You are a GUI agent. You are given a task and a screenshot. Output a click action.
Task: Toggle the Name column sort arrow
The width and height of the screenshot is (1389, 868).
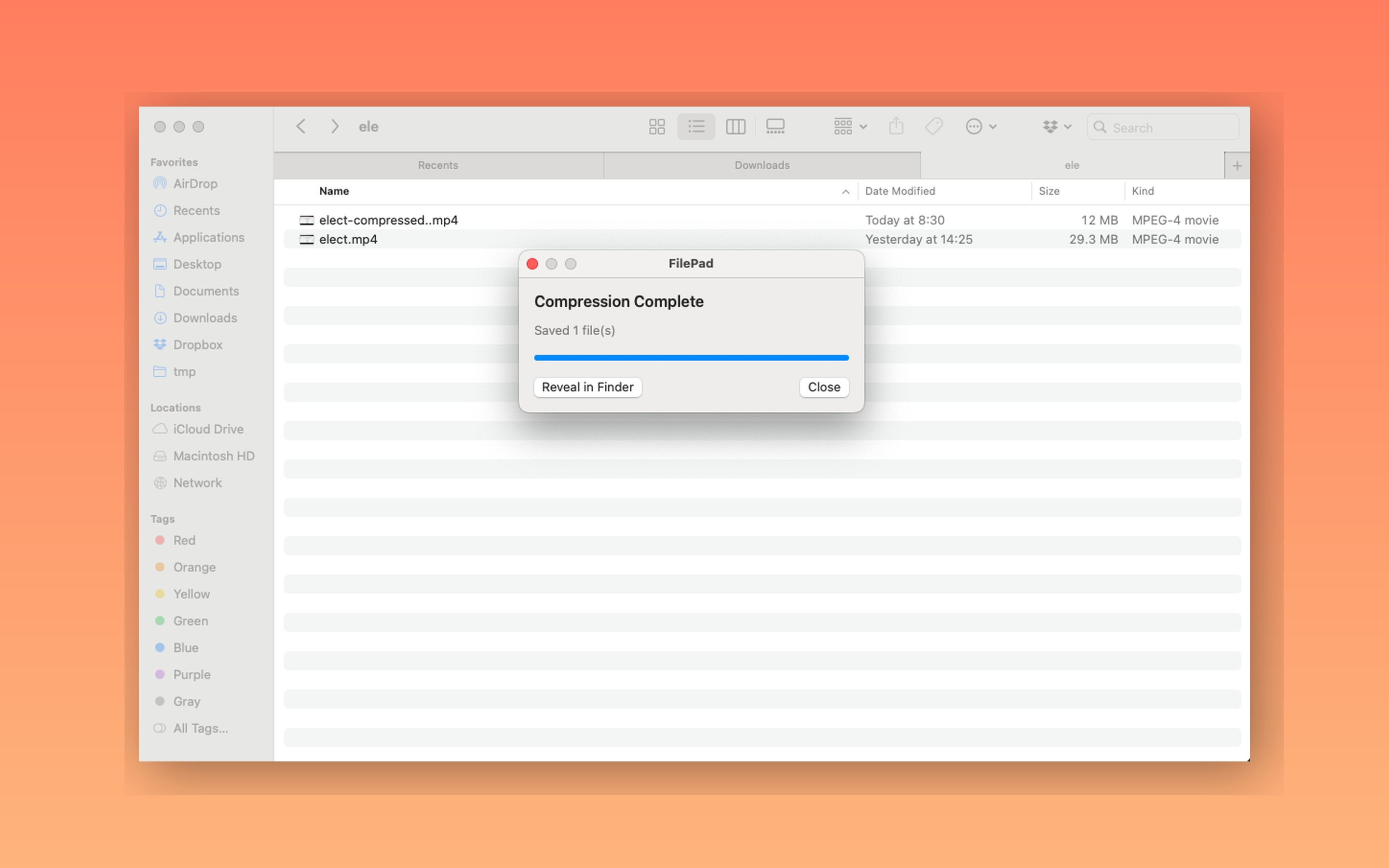coord(845,191)
